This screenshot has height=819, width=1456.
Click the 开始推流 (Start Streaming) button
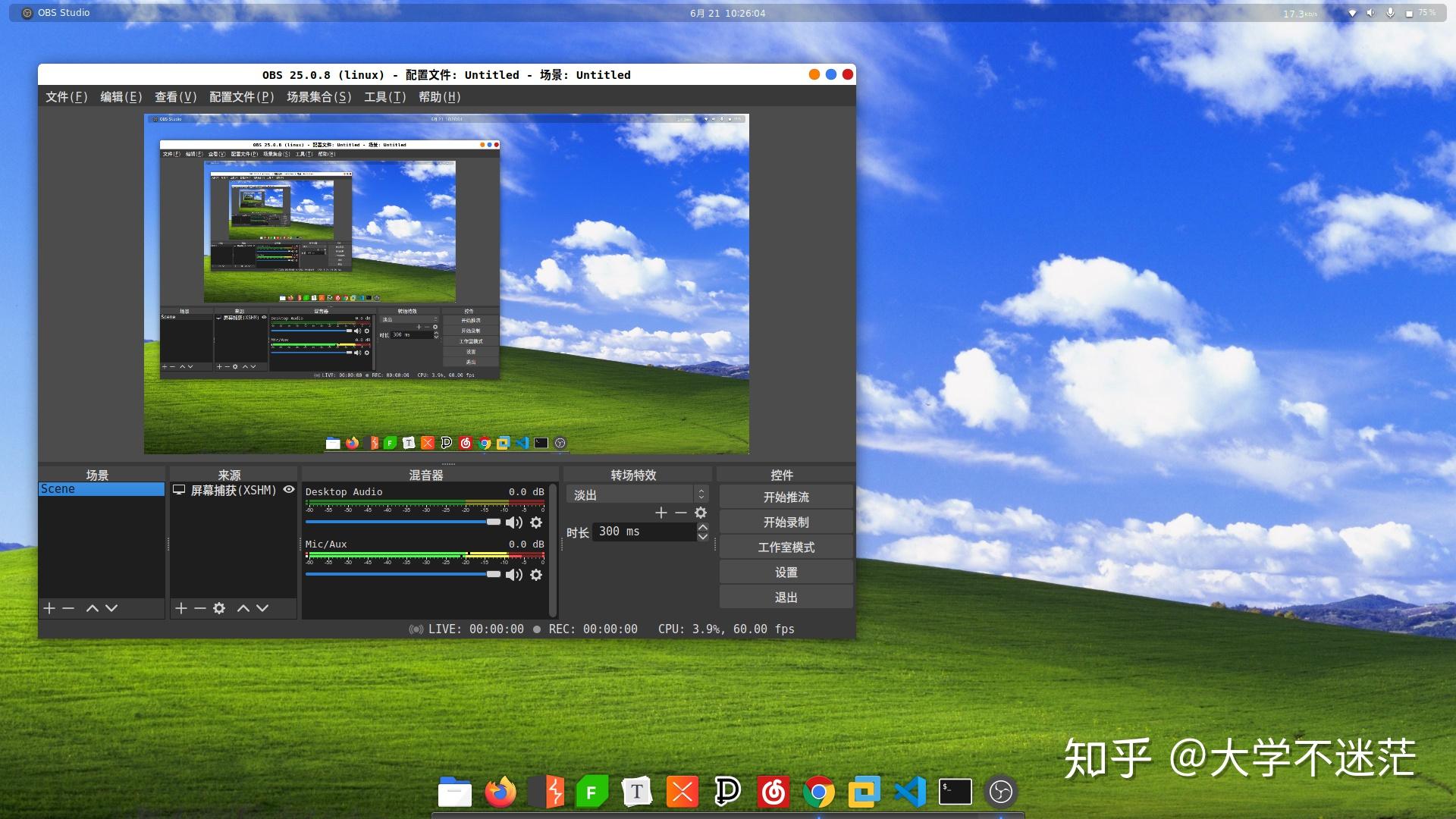point(786,497)
